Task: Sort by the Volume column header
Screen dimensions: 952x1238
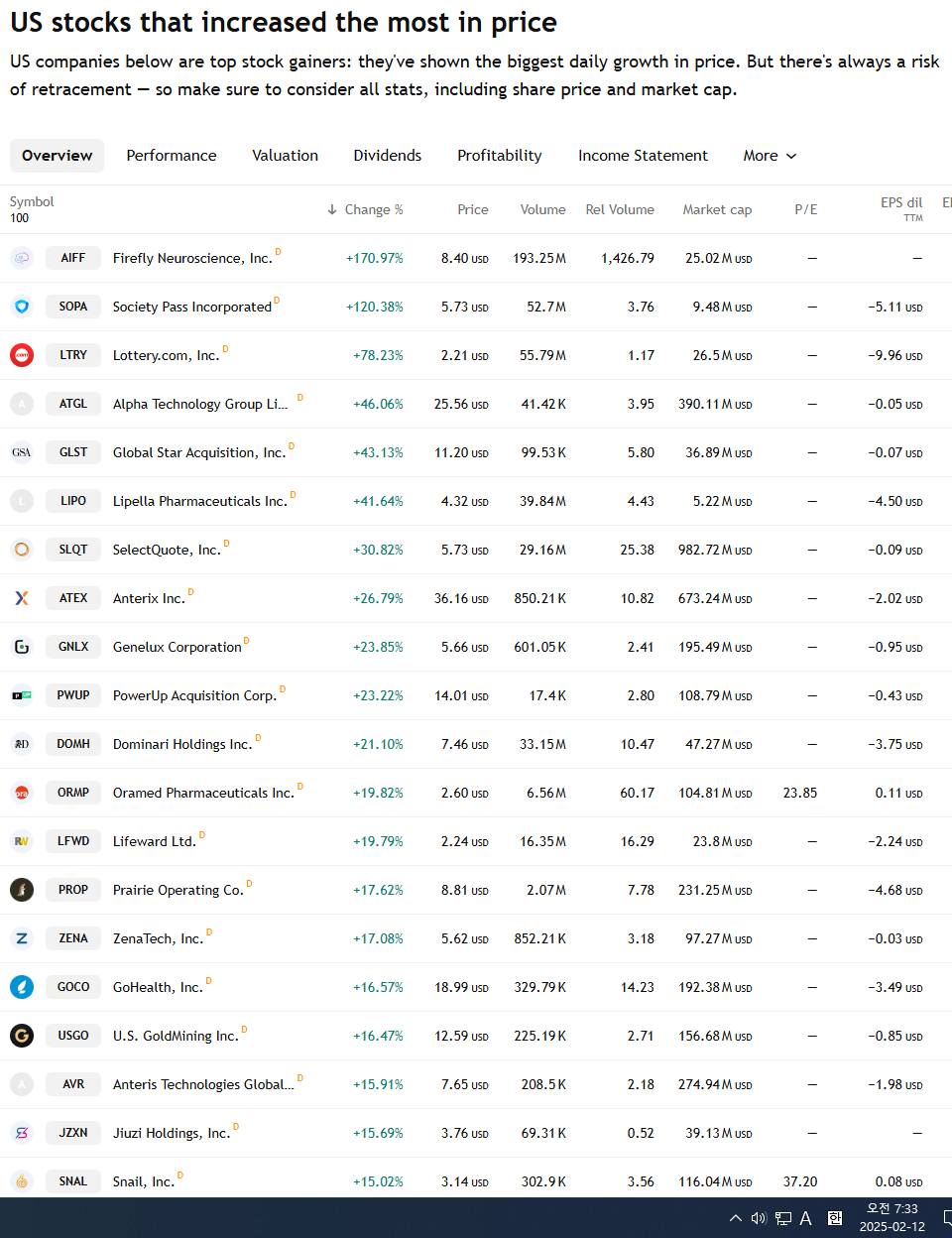Action: coord(543,209)
